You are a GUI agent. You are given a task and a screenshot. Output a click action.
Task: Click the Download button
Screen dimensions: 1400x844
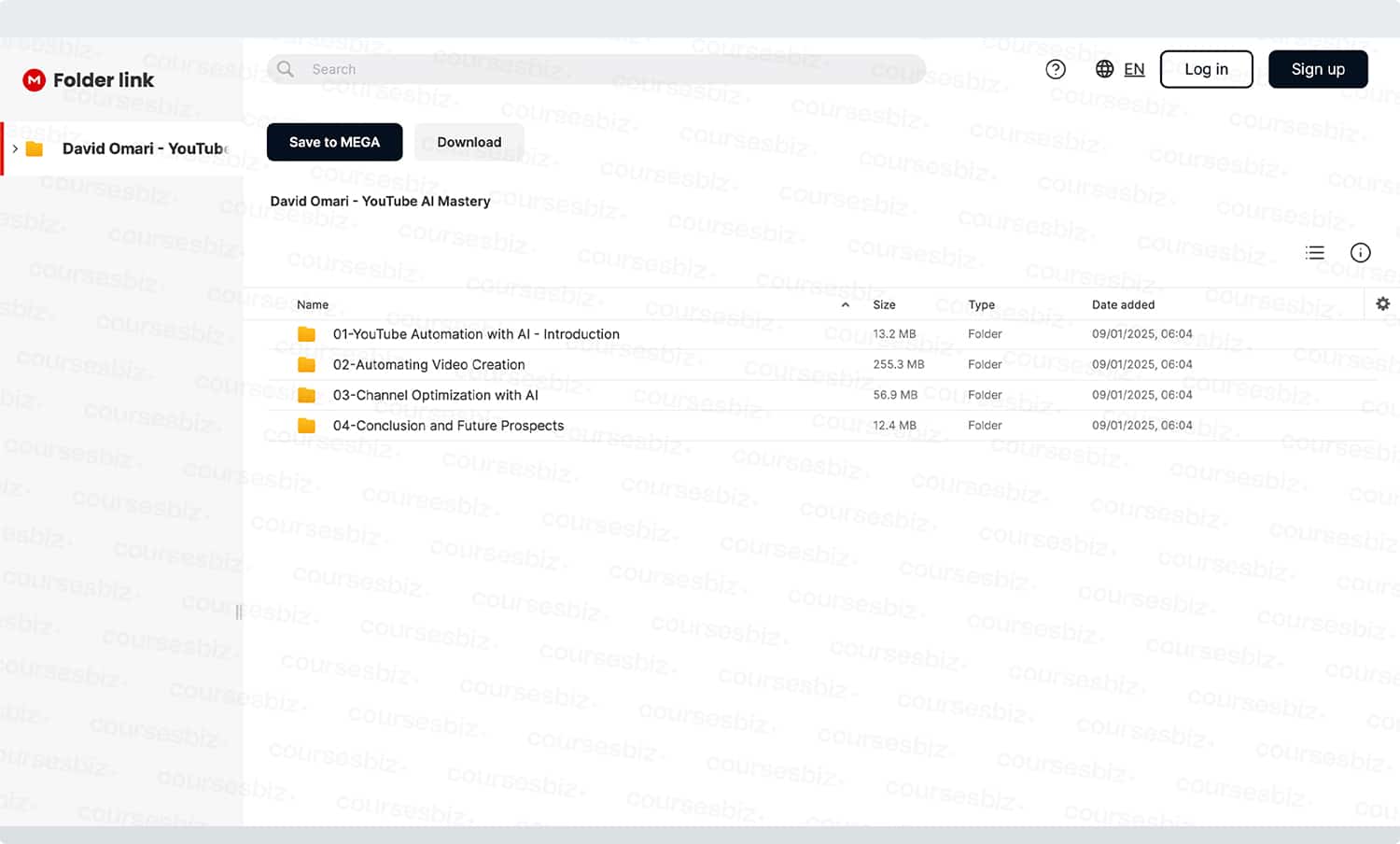469,142
